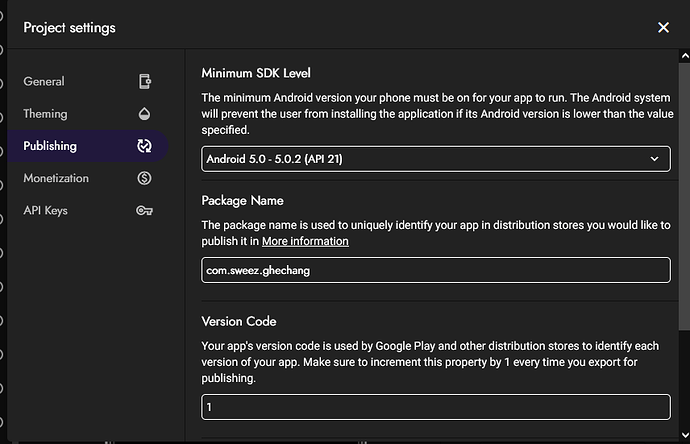This screenshot has width=690, height=444.
Task: Click the Publishing sync icon
Action: coord(144,146)
